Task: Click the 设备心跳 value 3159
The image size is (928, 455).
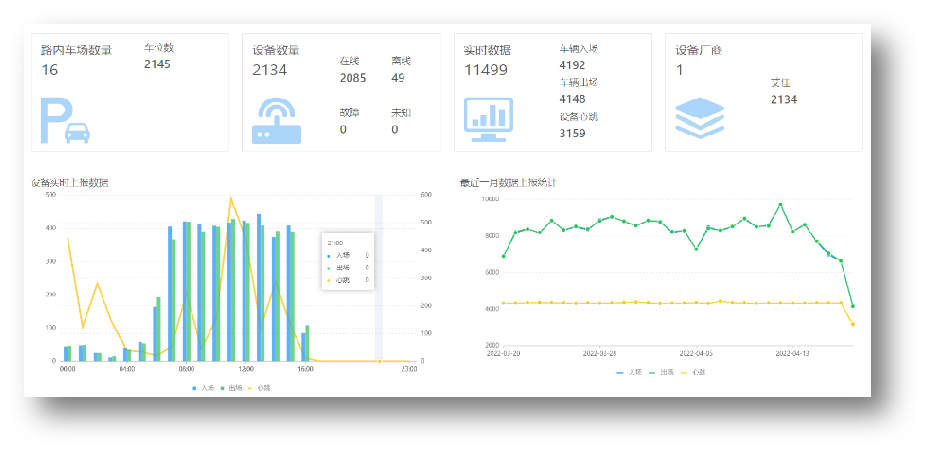Action: [572, 133]
